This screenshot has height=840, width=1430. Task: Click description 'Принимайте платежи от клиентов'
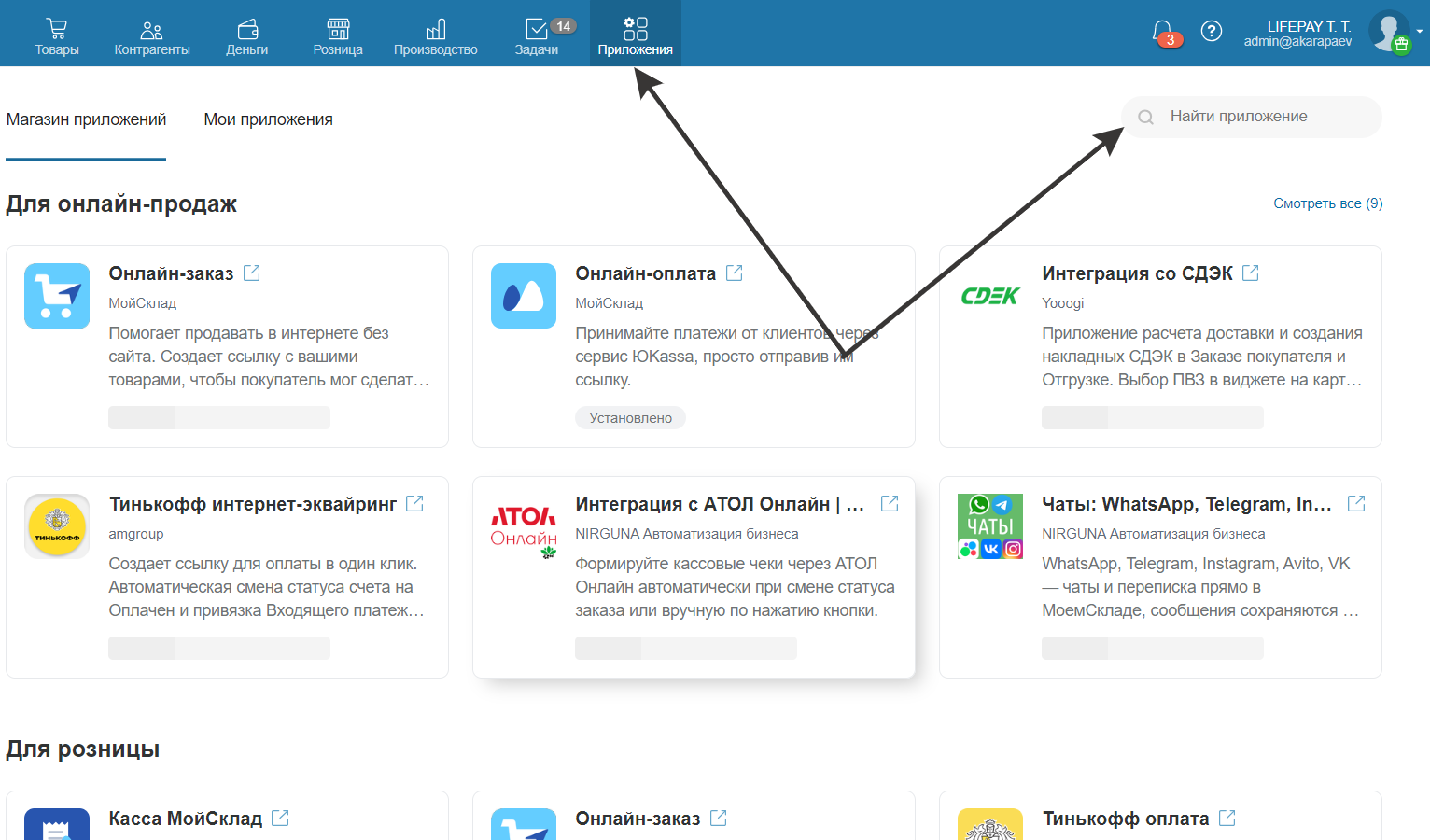pyautogui.click(x=727, y=357)
